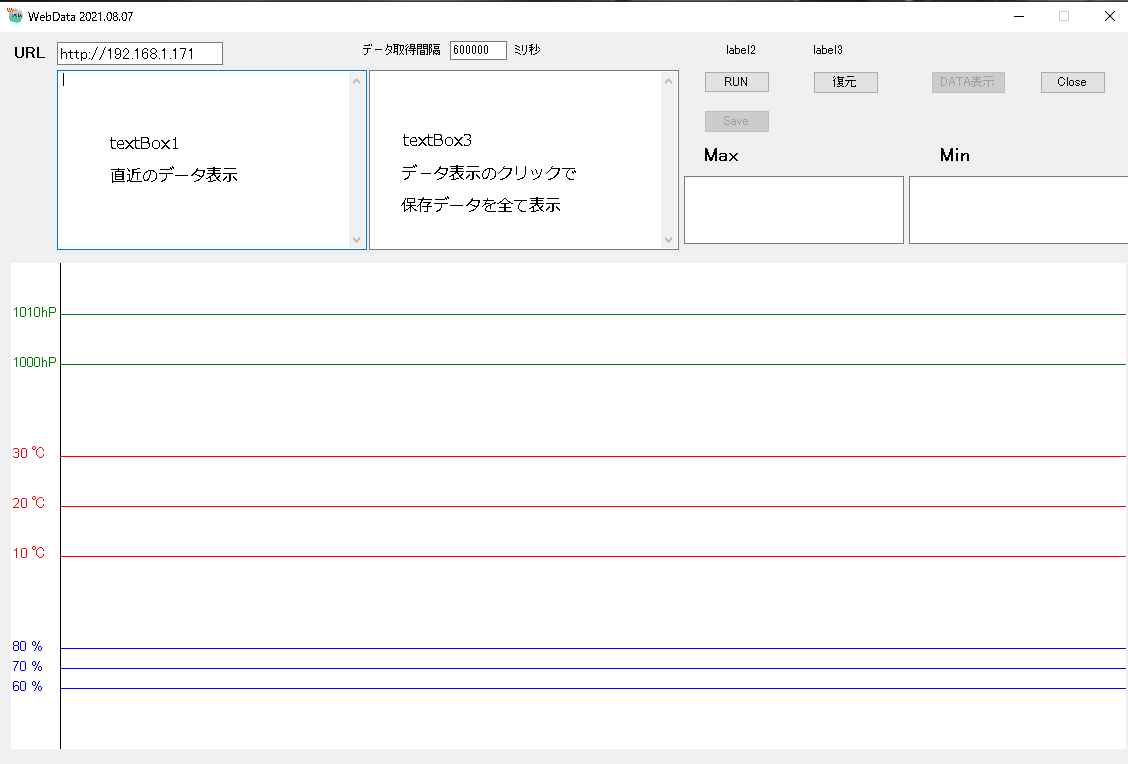Click the data interval 600000 field

click(478, 50)
